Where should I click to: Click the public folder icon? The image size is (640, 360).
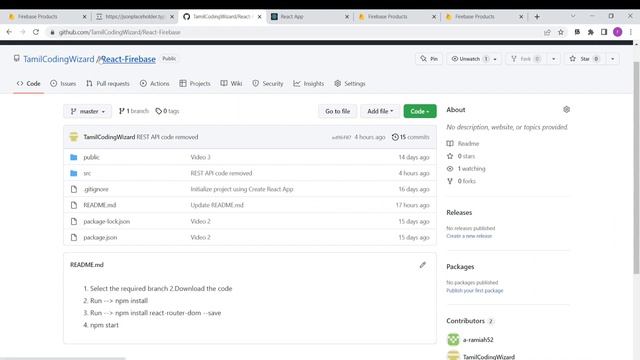click(x=74, y=157)
